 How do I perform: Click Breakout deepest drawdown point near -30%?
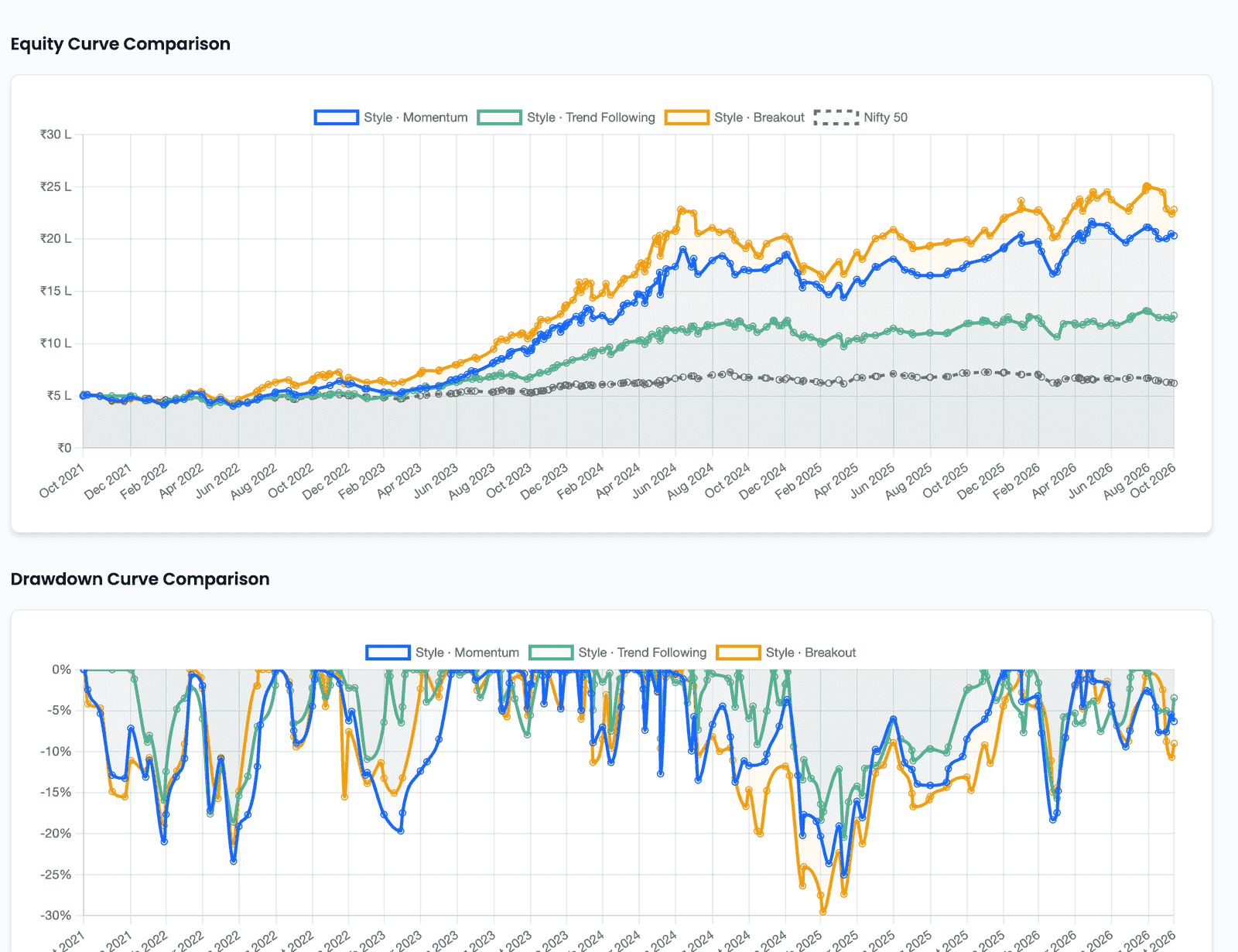(822, 912)
